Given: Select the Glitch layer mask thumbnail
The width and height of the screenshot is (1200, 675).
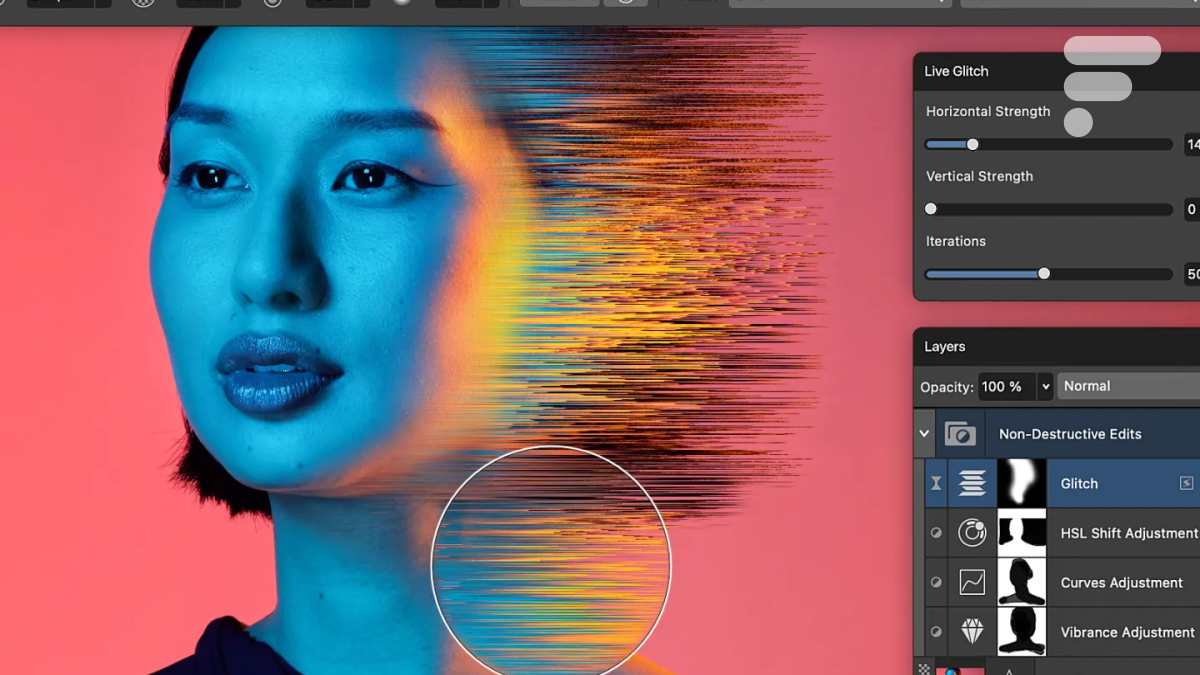Looking at the screenshot, I should point(1022,483).
